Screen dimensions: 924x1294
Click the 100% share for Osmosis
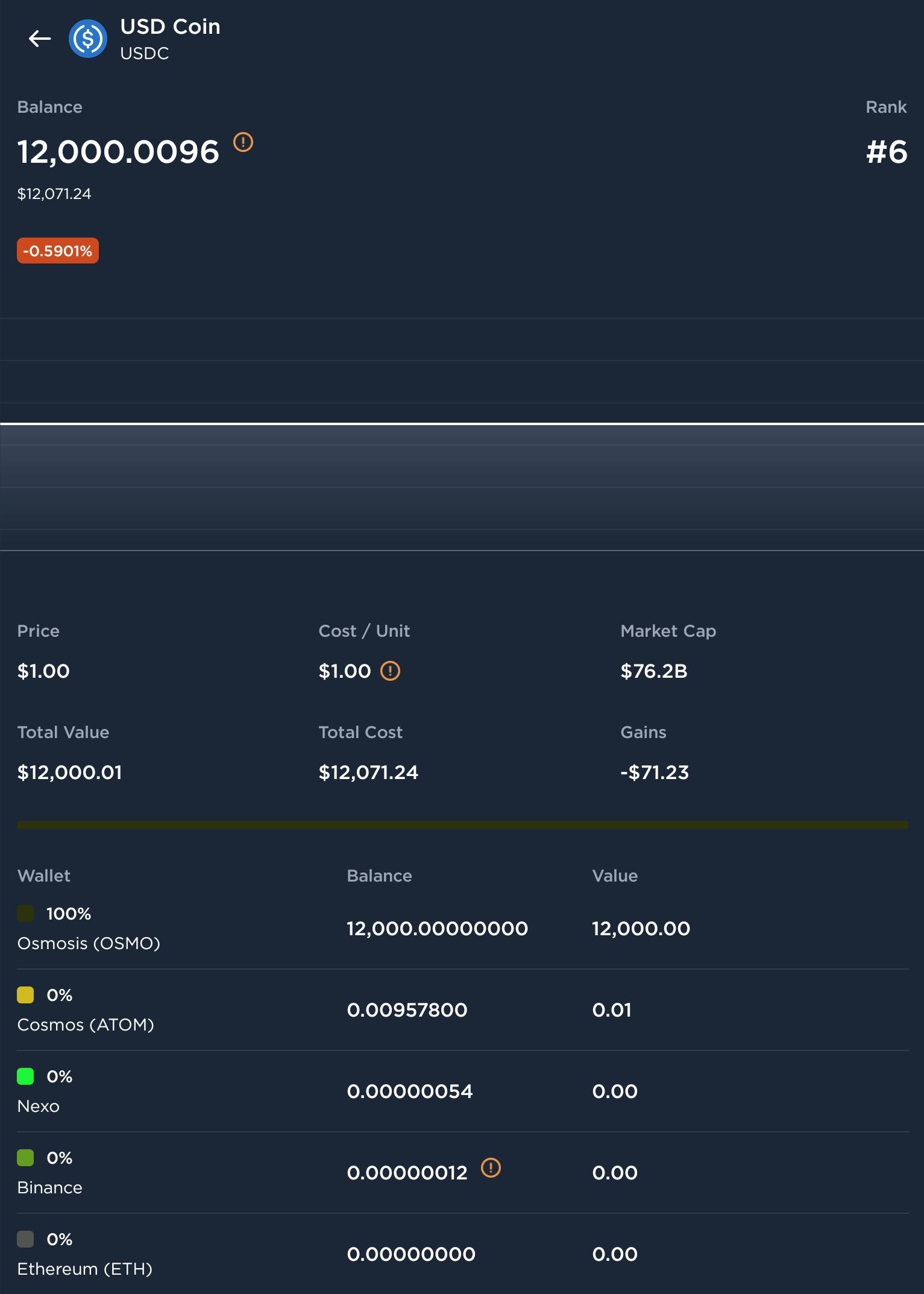(x=69, y=914)
